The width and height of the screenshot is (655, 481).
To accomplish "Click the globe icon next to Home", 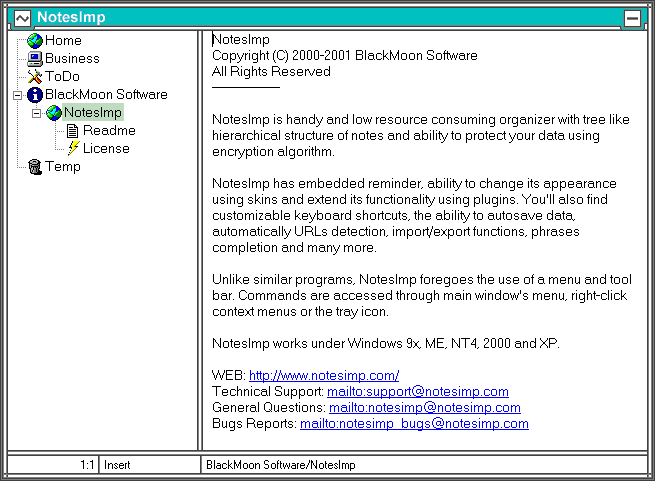I will pyautogui.click(x=35, y=41).
